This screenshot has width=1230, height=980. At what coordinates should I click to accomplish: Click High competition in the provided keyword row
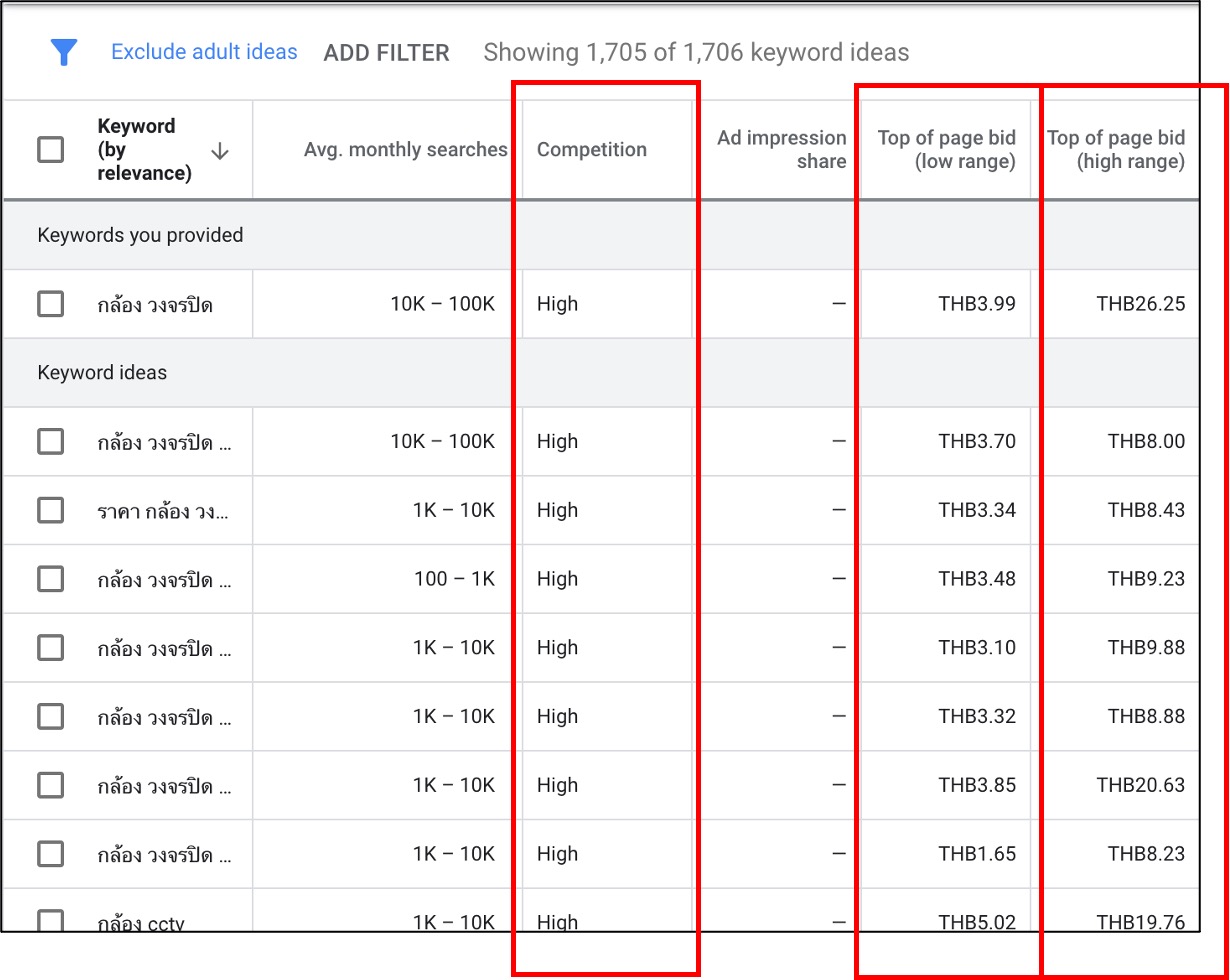coord(557,304)
